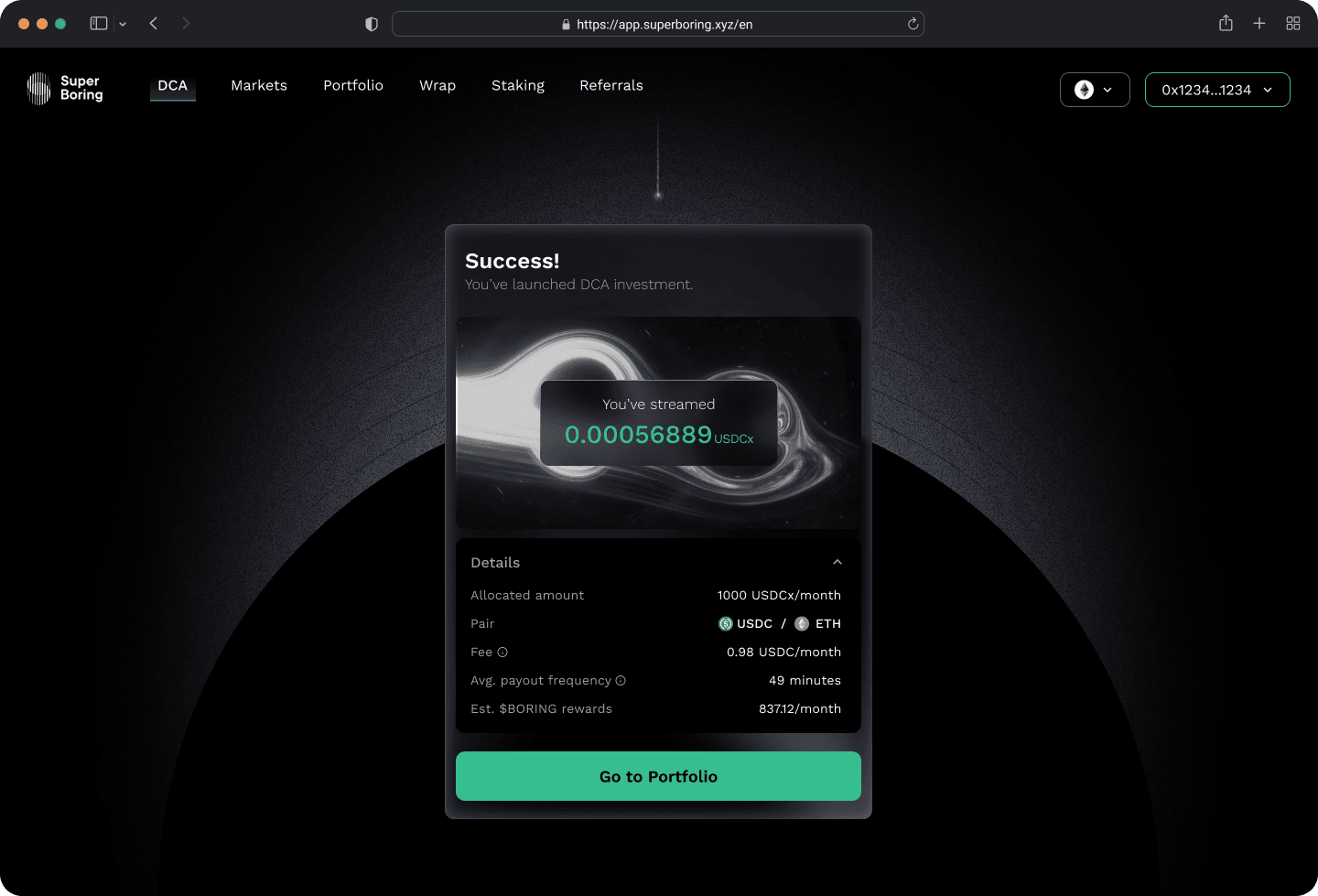Open the Referrals tab
Screen dimensions: 1318x896
(x=611, y=86)
